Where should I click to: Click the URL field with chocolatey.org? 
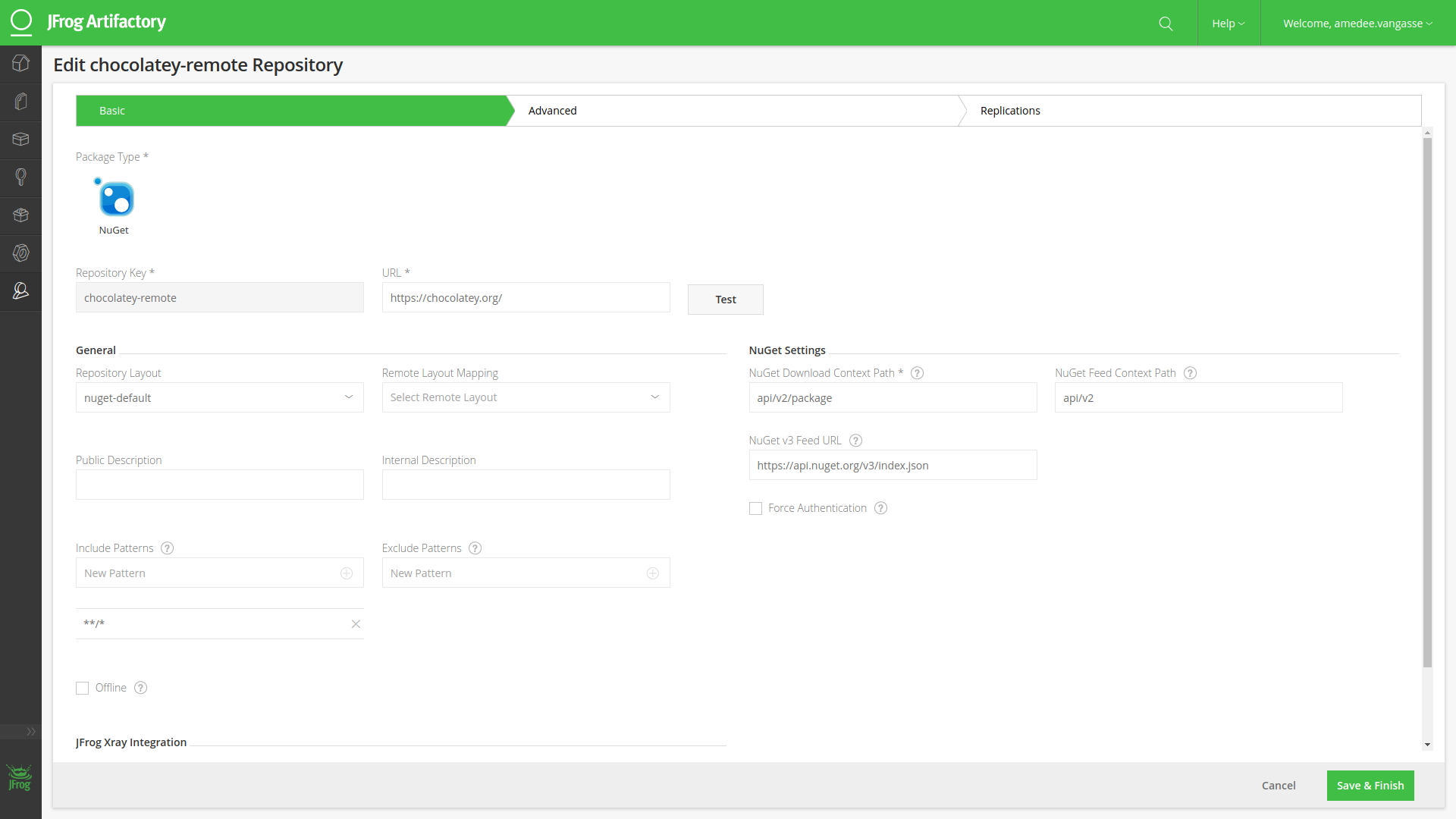pyautogui.click(x=526, y=297)
